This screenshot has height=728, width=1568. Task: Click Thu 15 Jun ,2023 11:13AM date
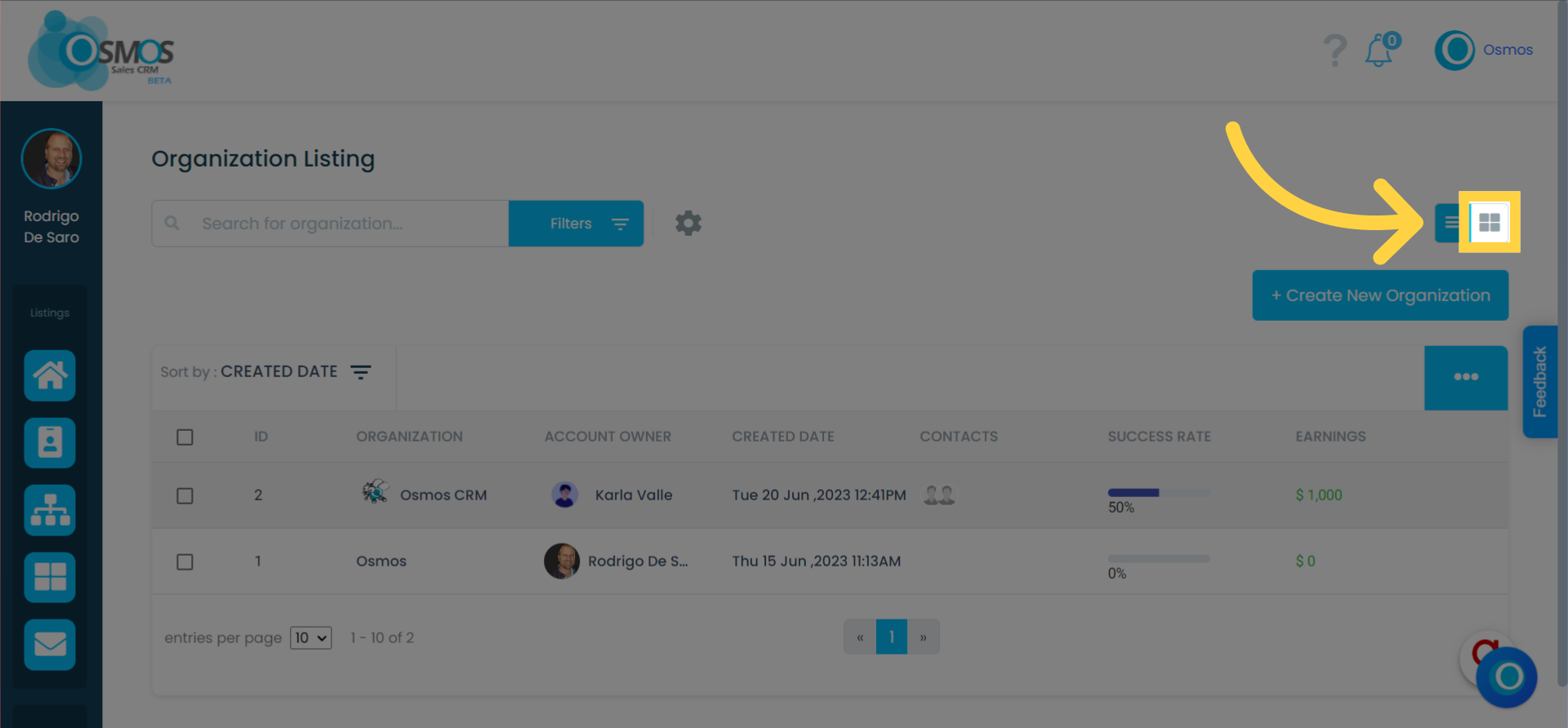(x=817, y=562)
